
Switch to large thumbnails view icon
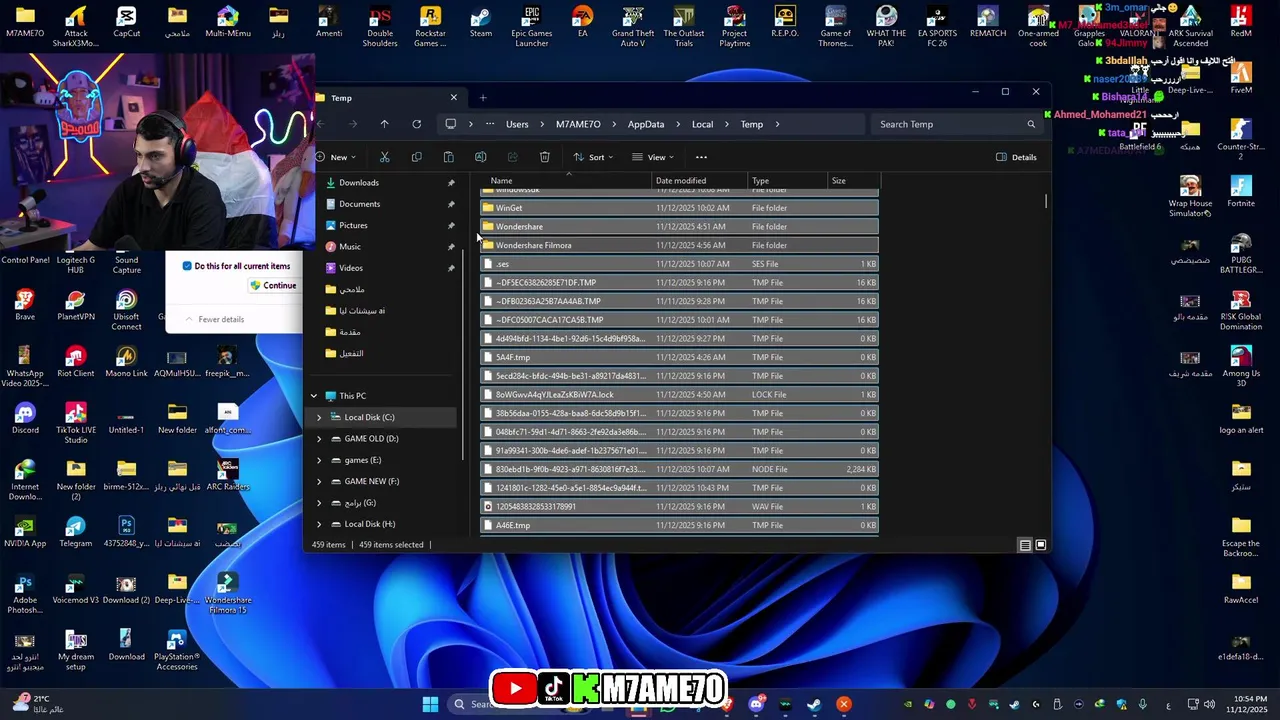pos(1041,545)
